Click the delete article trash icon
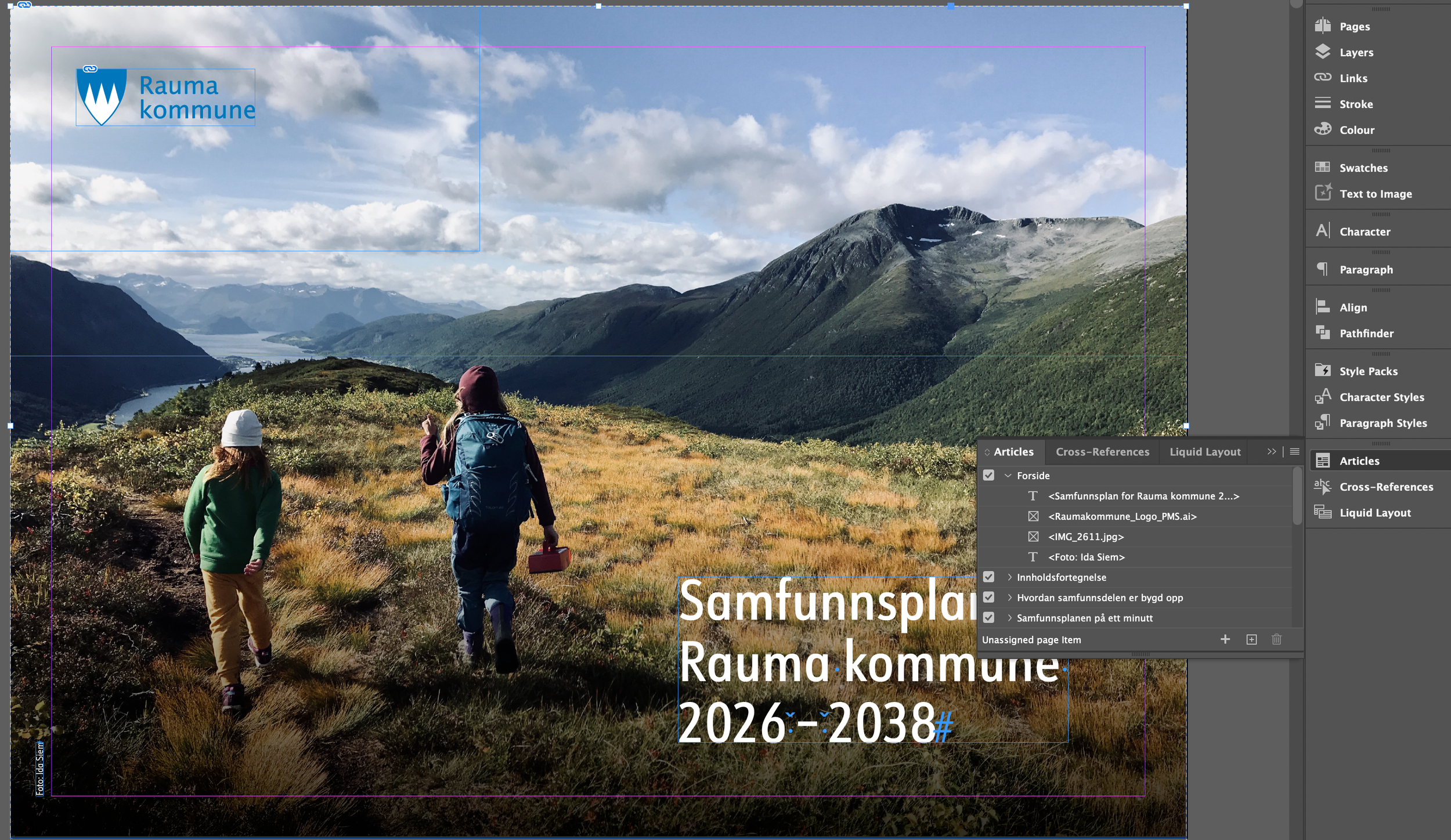Screen dimensions: 1451x840 [1276, 639]
